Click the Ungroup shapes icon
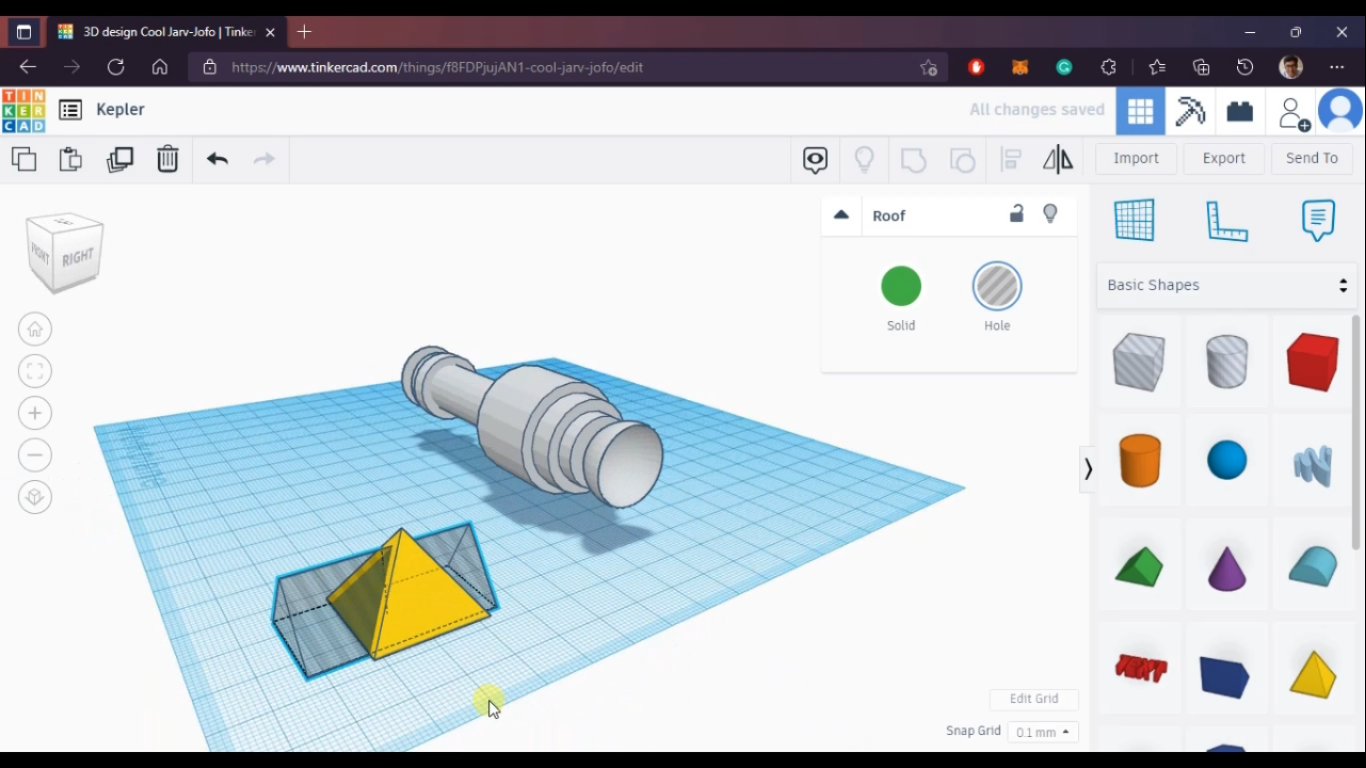This screenshot has height=768, width=1366. point(962,160)
